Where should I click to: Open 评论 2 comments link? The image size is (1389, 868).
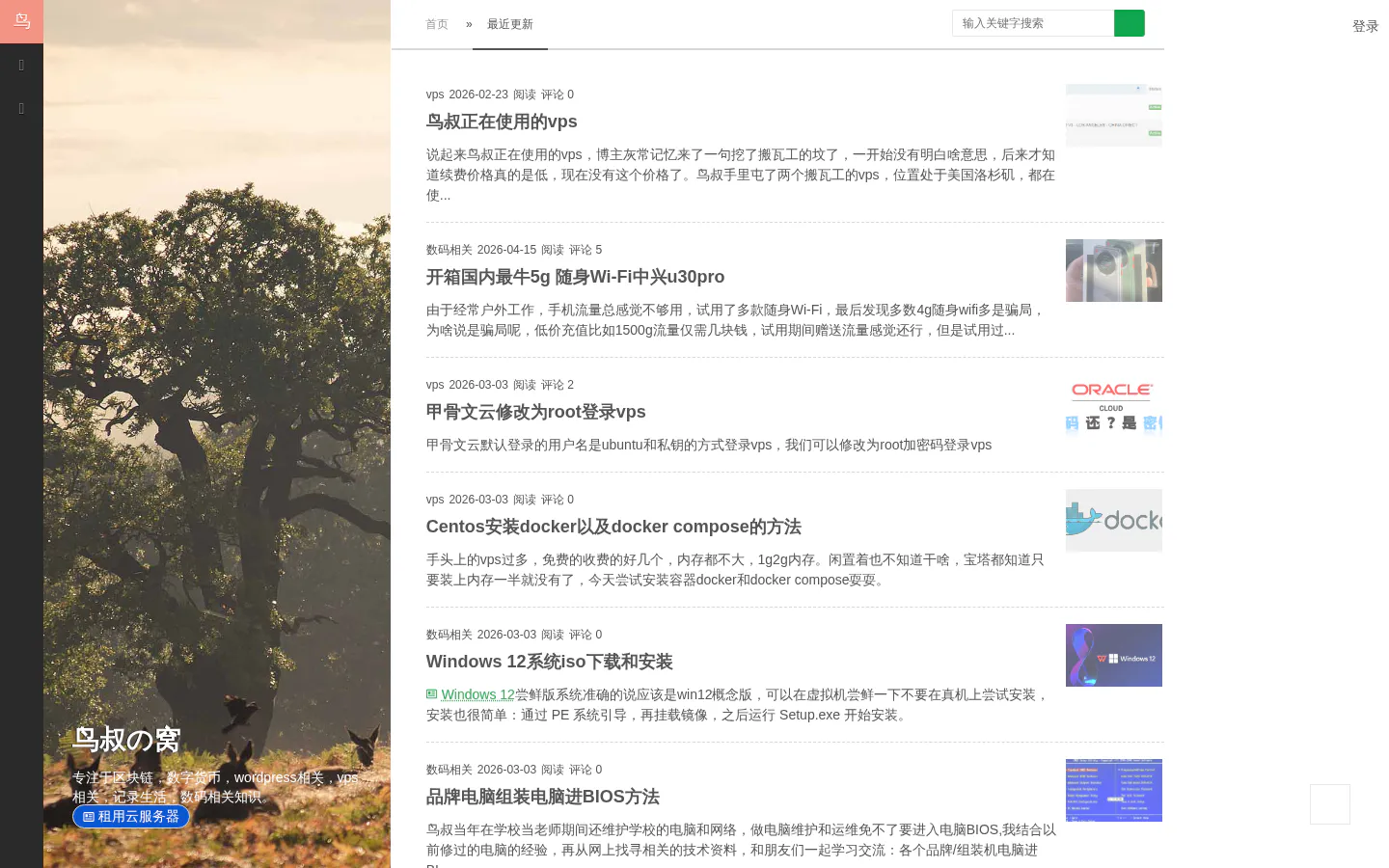pyautogui.click(x=558, y=385)
